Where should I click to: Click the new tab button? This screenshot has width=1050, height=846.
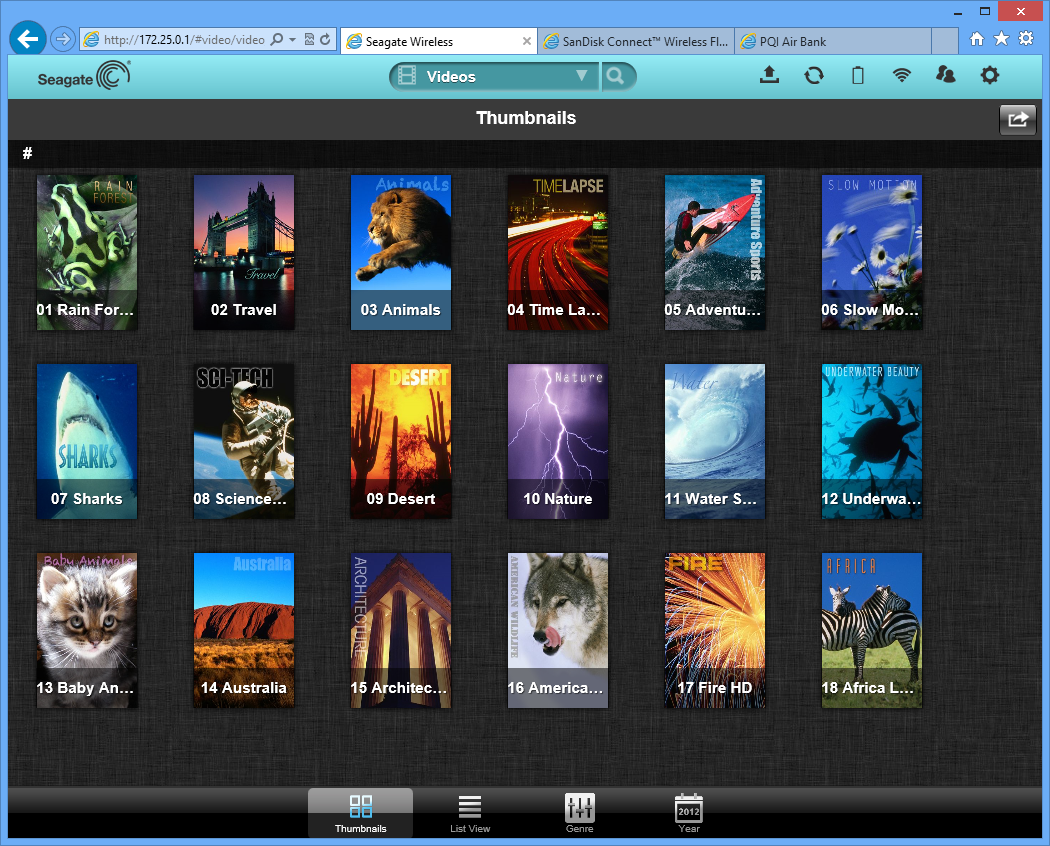pos(944,42)
